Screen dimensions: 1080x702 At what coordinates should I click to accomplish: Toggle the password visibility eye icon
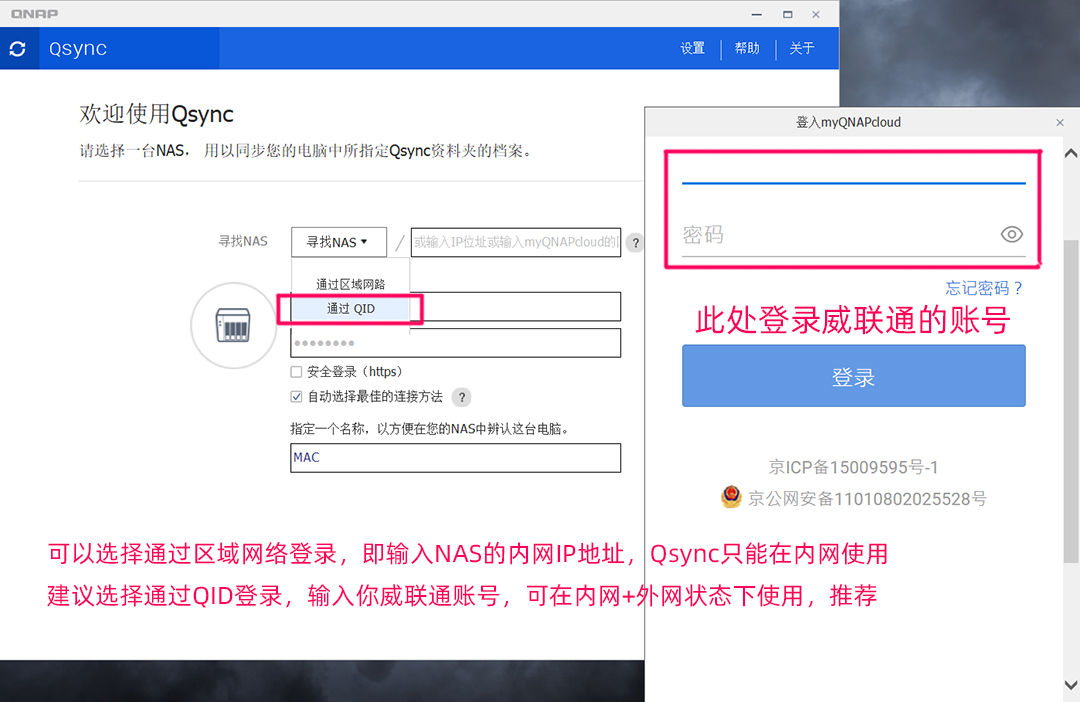(x=1012, y=234)
